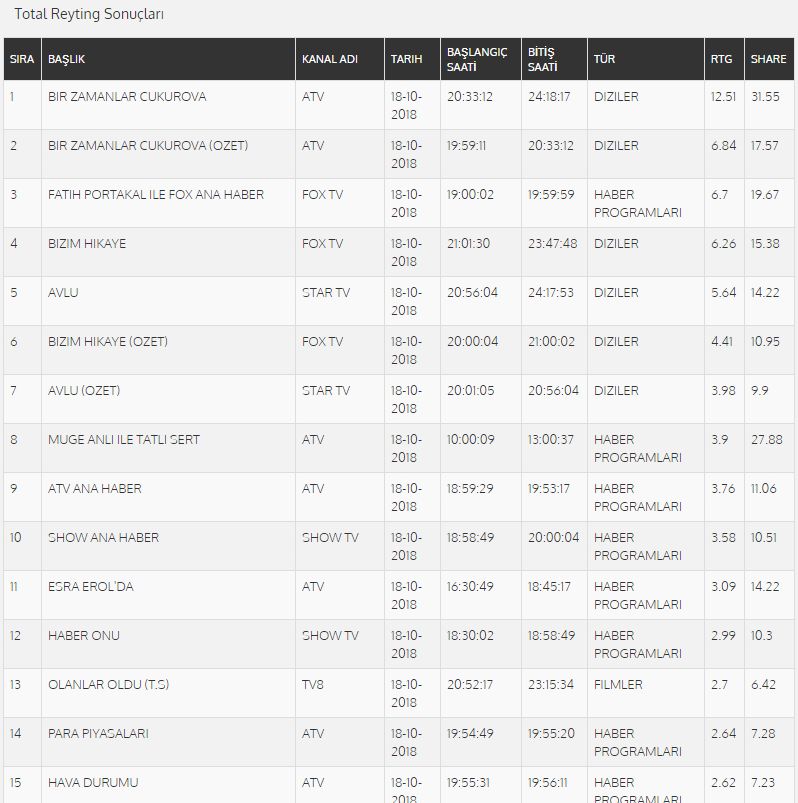Click SHARE value 10.51

(x=764, y=538)
